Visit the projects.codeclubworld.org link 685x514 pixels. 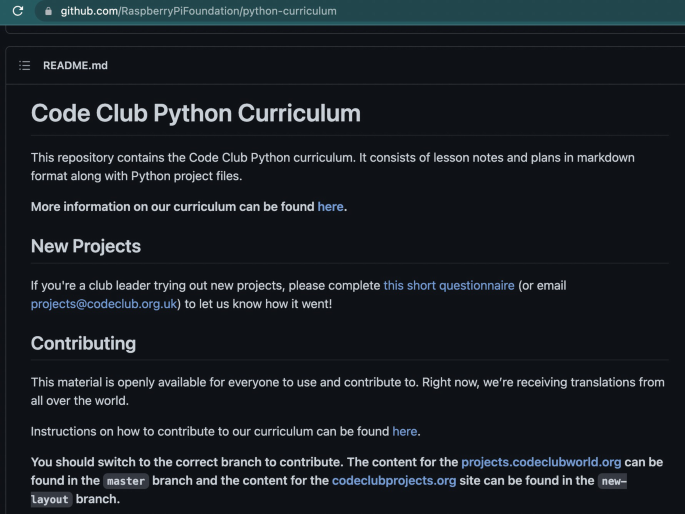pos(541,462)
